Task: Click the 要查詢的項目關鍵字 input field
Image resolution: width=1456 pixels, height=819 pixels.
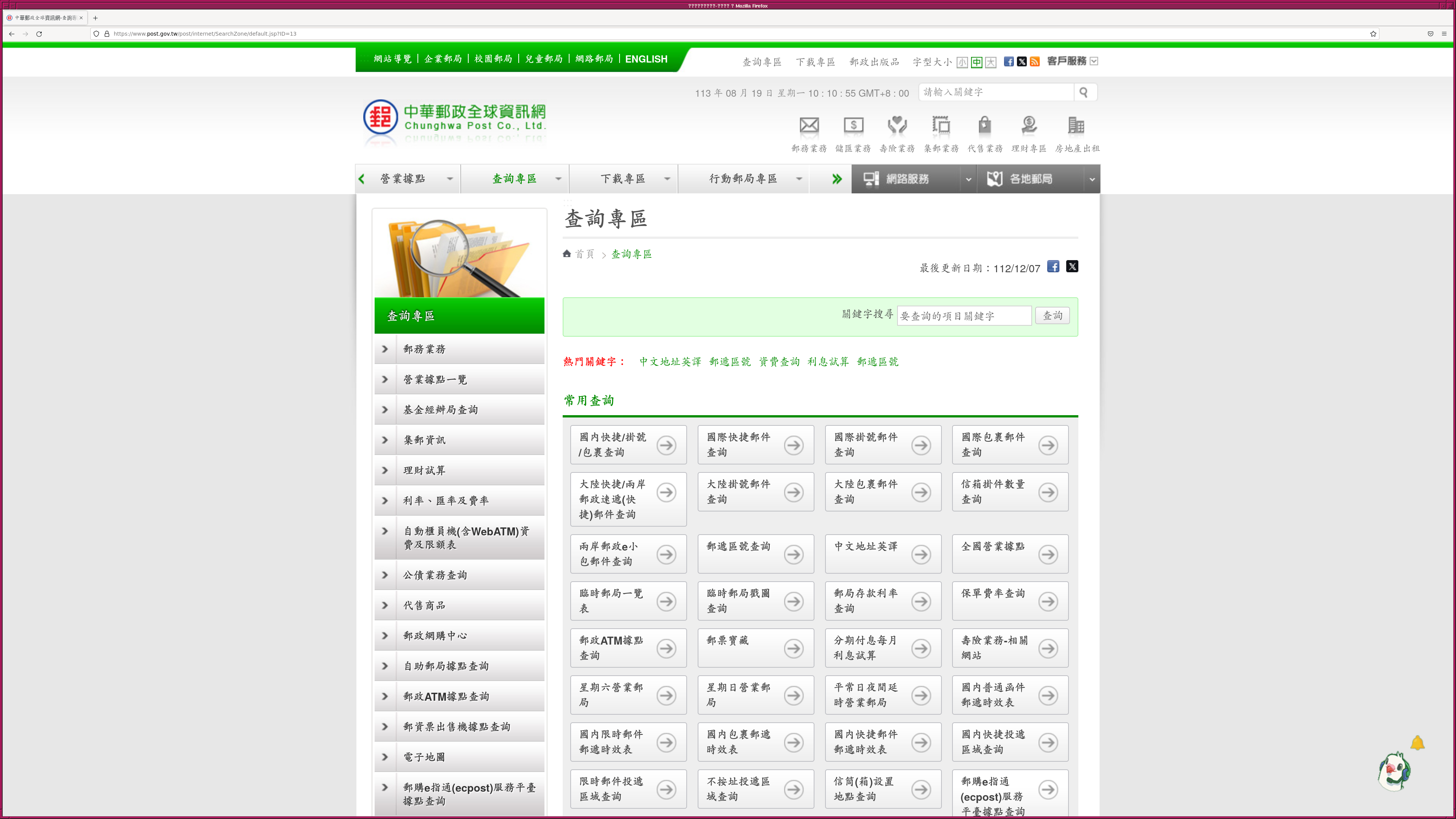Action: click(x=964, y=316)
